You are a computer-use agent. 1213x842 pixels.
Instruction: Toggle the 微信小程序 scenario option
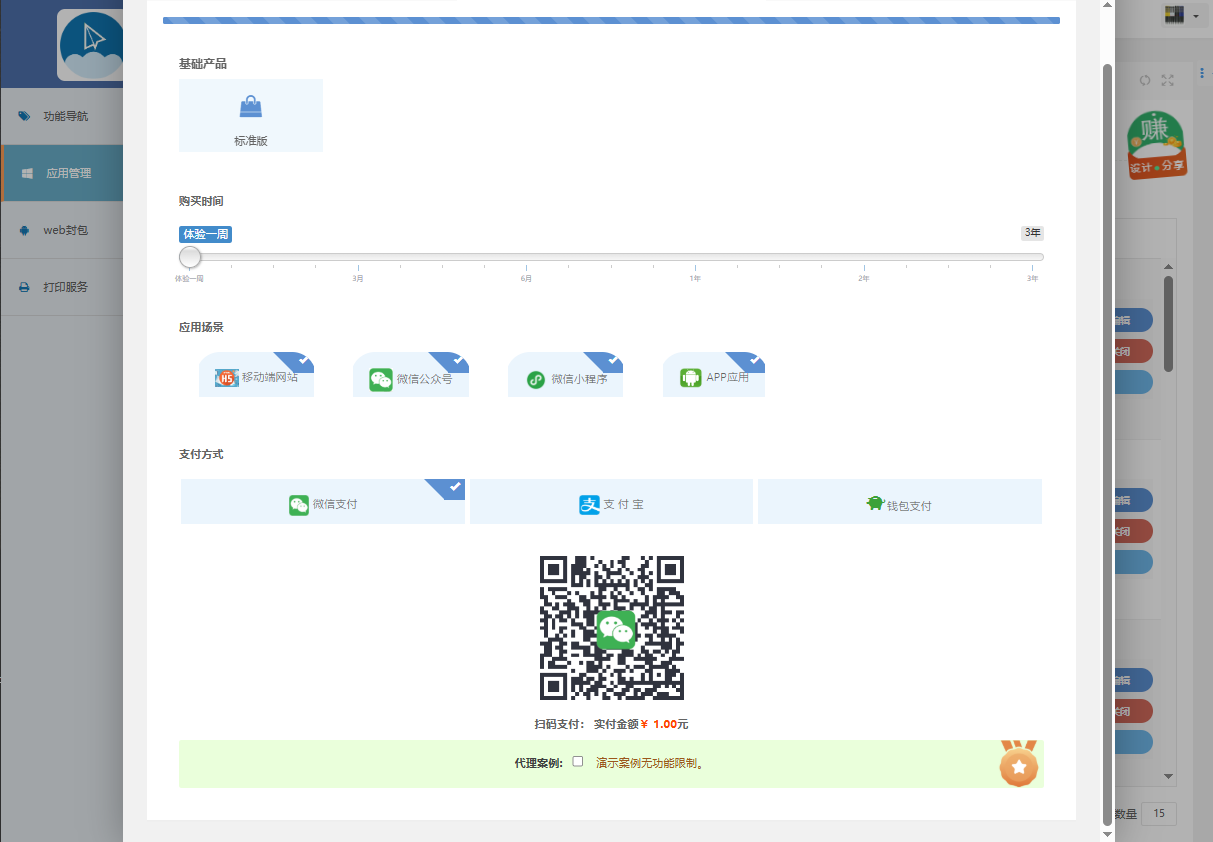point(566,378)
